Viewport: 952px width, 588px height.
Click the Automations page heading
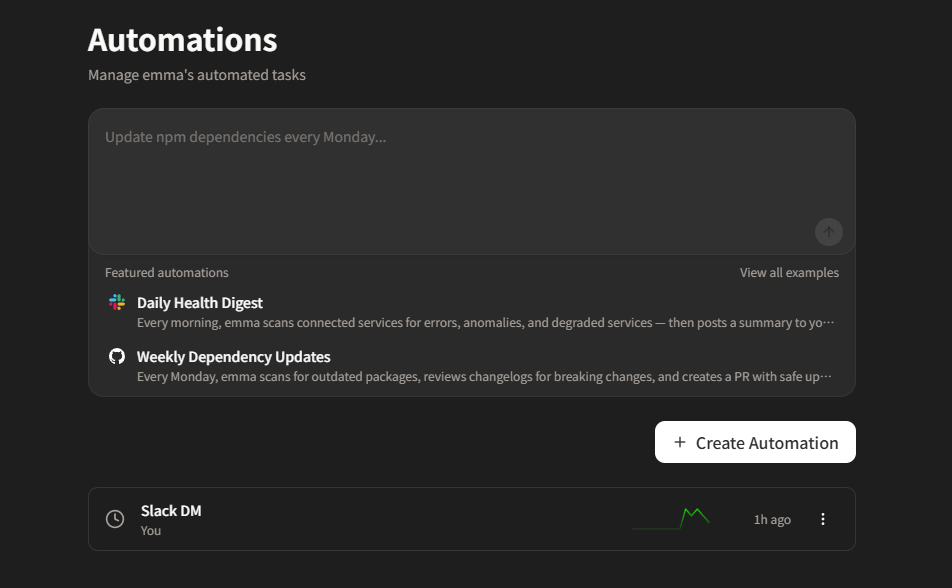point(182,40)
